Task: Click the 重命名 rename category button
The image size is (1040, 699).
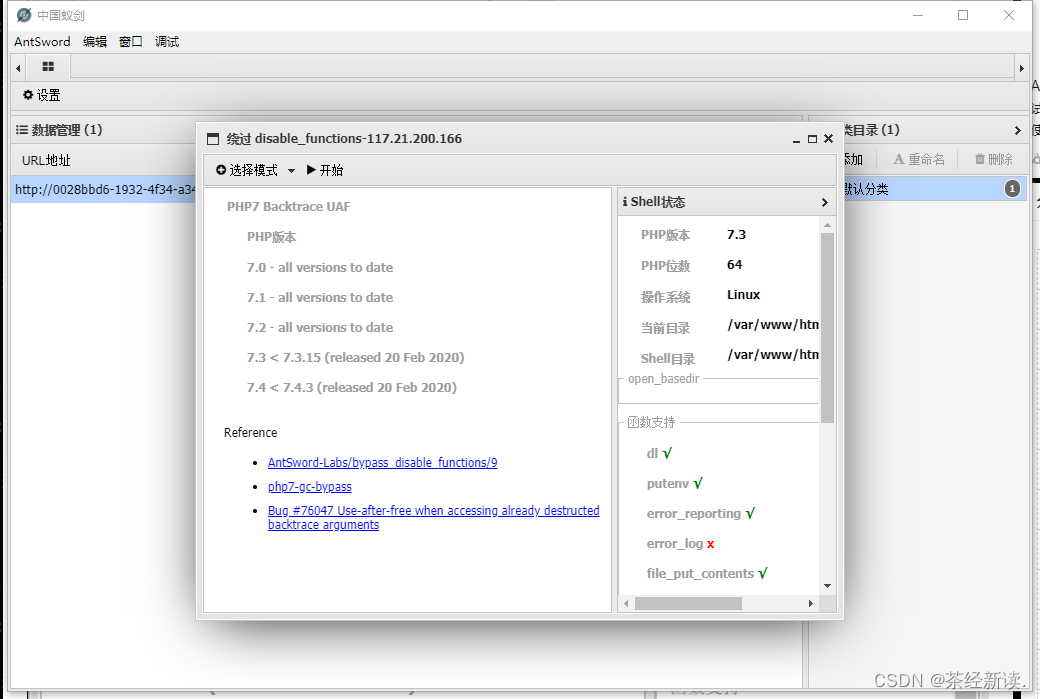Action: (919, 159)
